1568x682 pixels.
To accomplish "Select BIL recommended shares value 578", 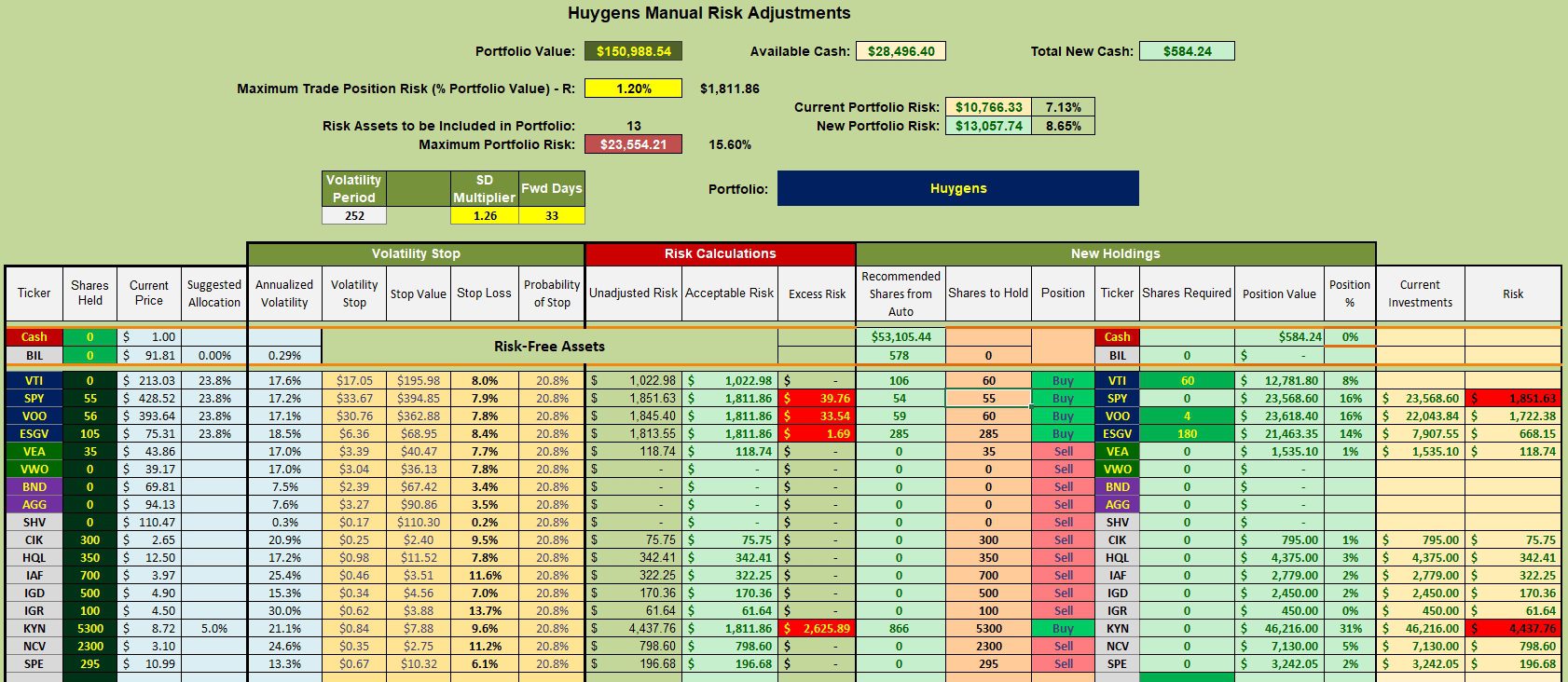I will click(x=901, y=355).
